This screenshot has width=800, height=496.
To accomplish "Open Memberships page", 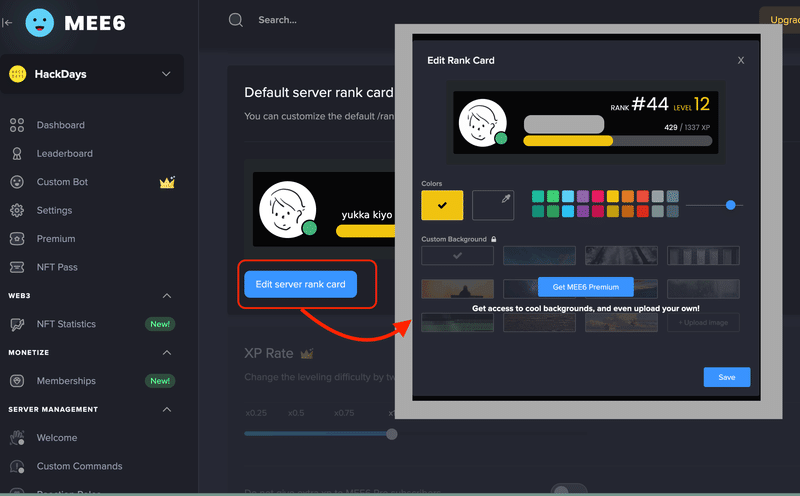I will [66, 381].
